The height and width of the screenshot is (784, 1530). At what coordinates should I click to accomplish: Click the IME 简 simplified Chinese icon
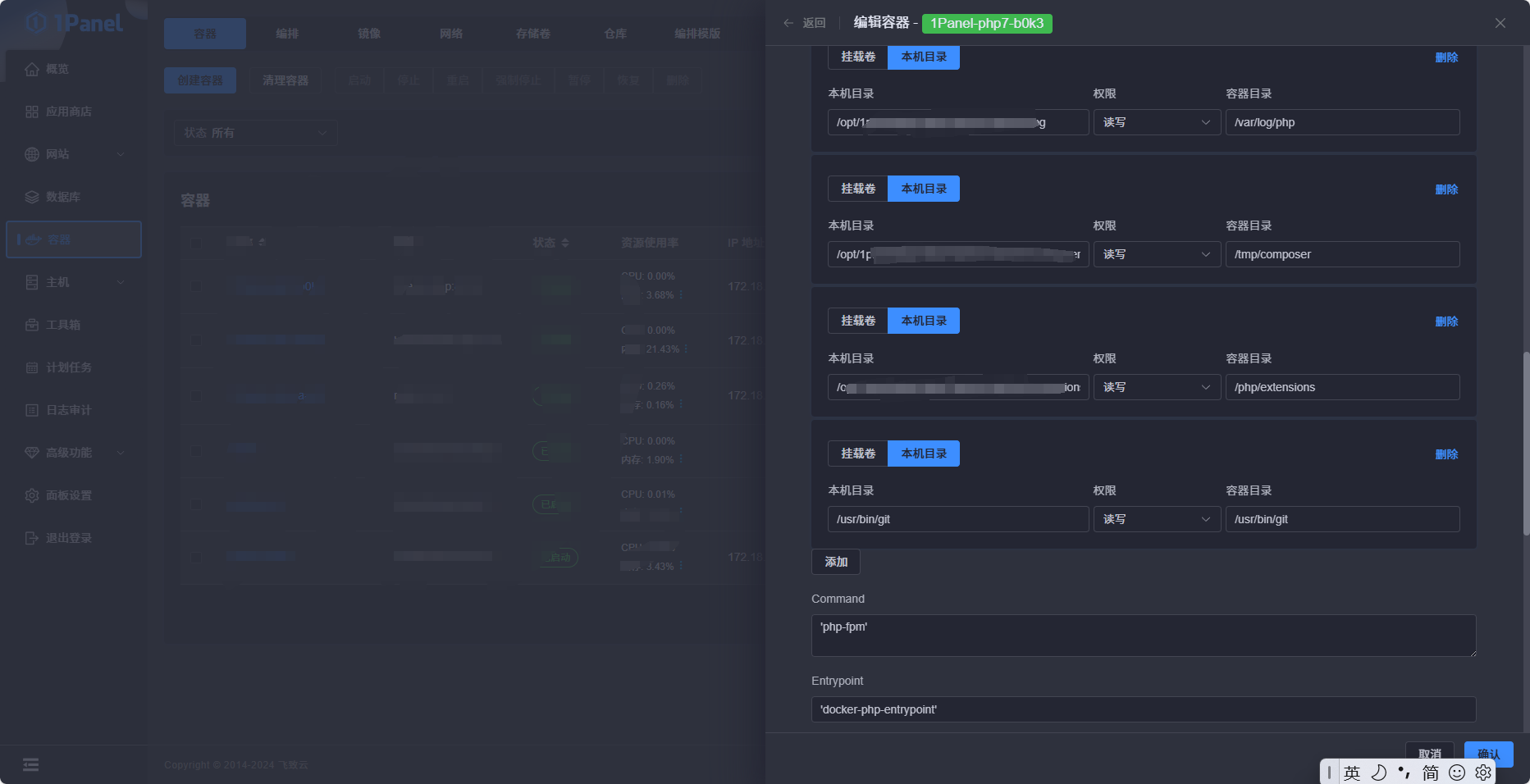point(1431,773)
